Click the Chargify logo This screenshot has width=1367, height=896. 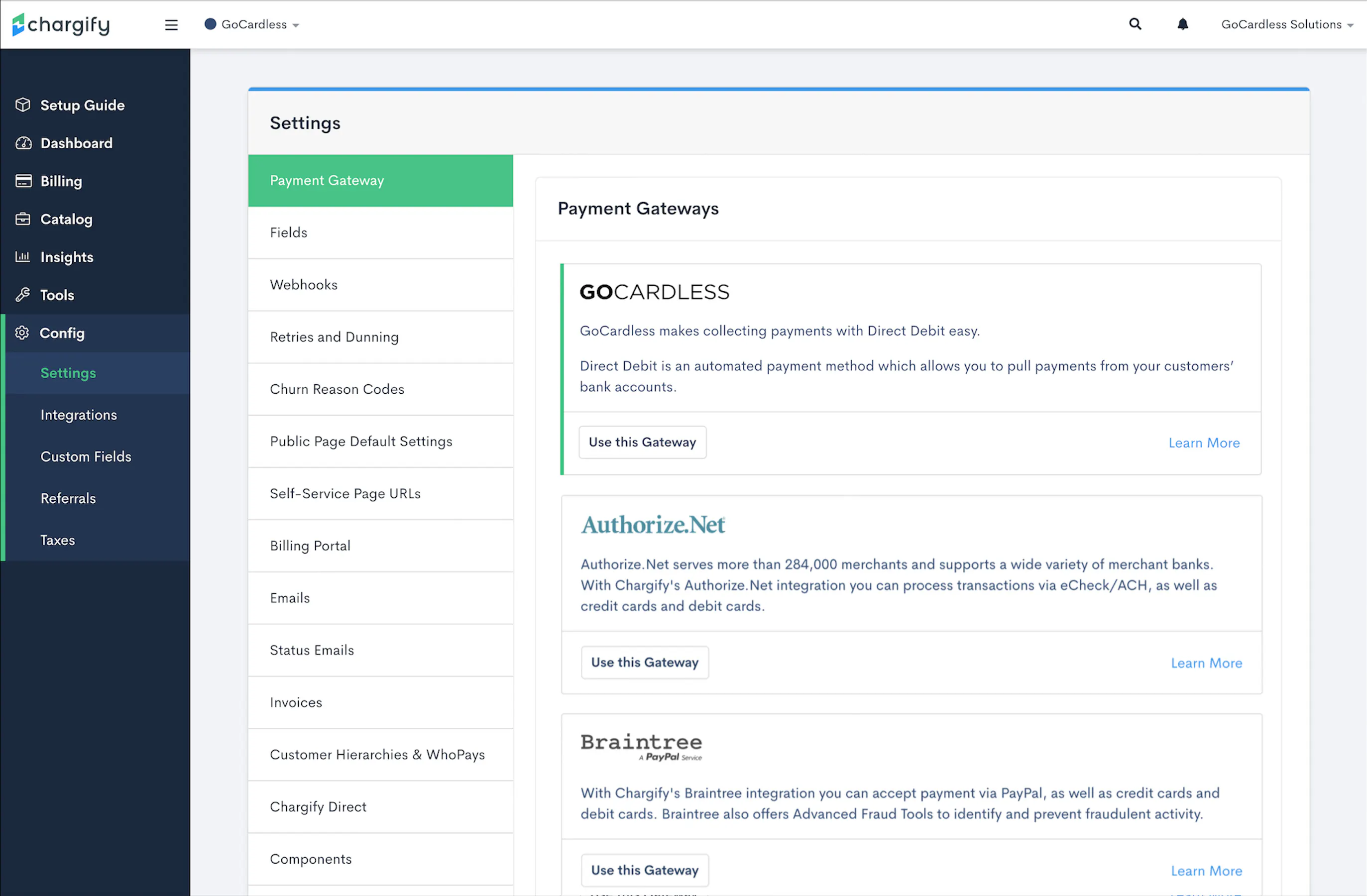[x=61, y=24]
